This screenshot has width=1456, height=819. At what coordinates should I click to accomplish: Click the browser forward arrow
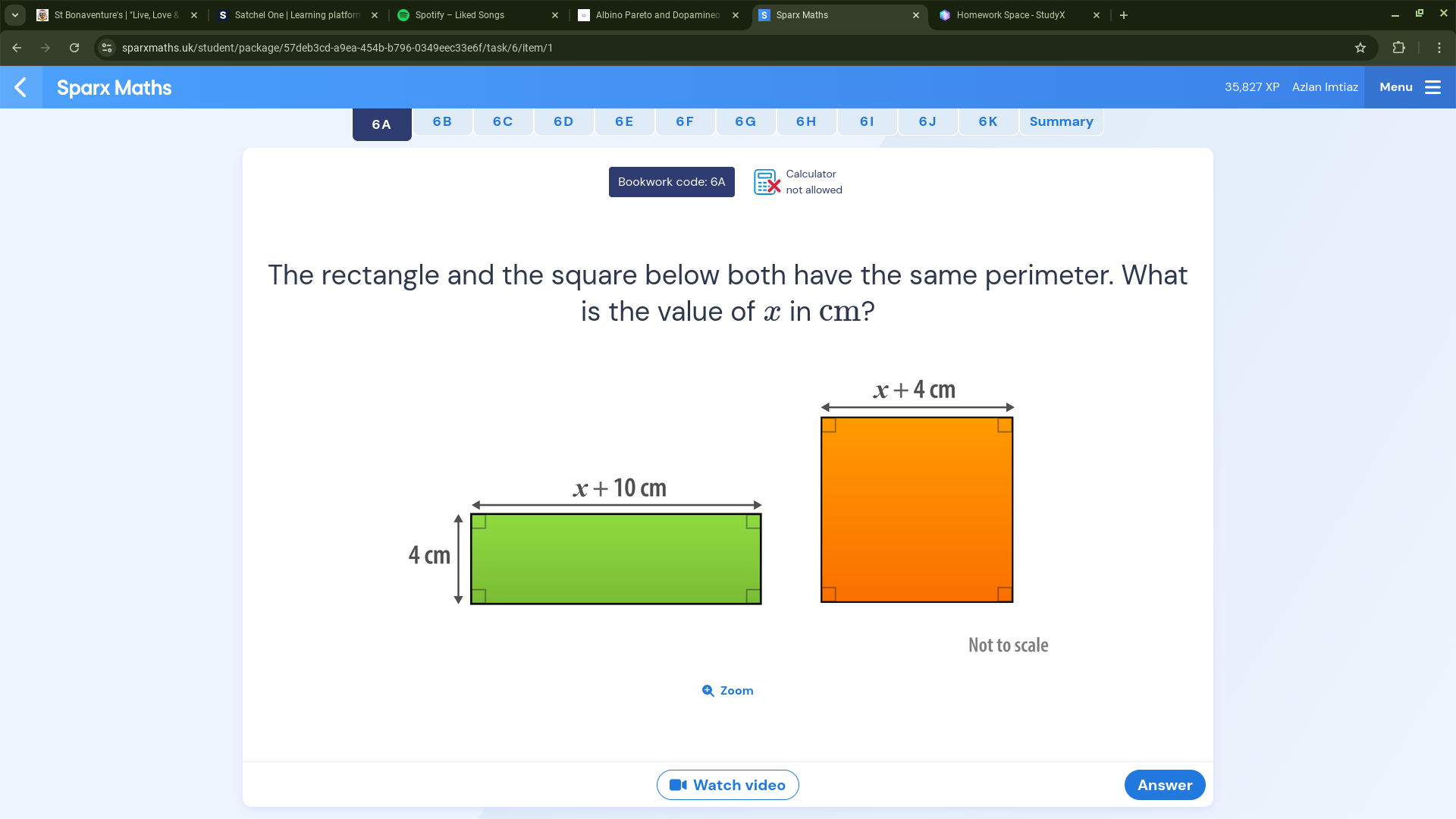pos(45,48)
